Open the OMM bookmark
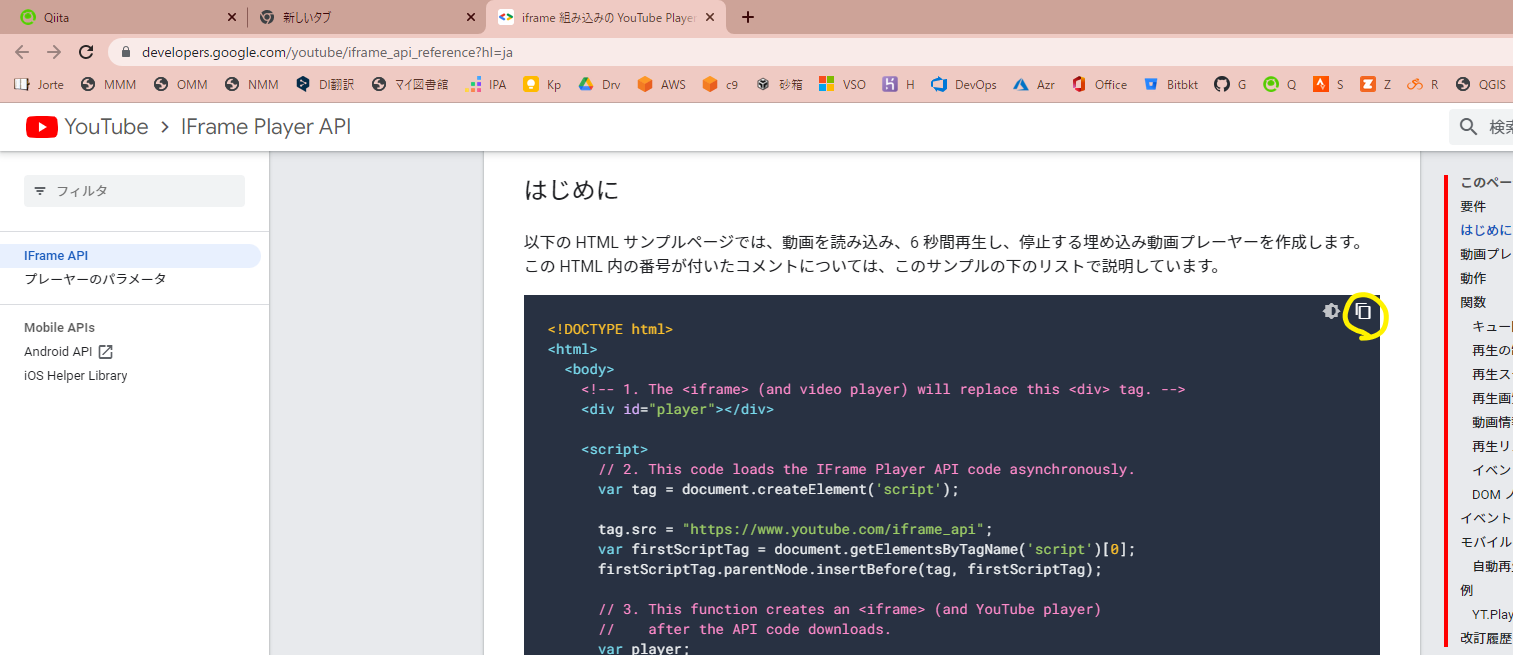The image size is (1513, 655). pyautogui.click(x=181, y=85)
